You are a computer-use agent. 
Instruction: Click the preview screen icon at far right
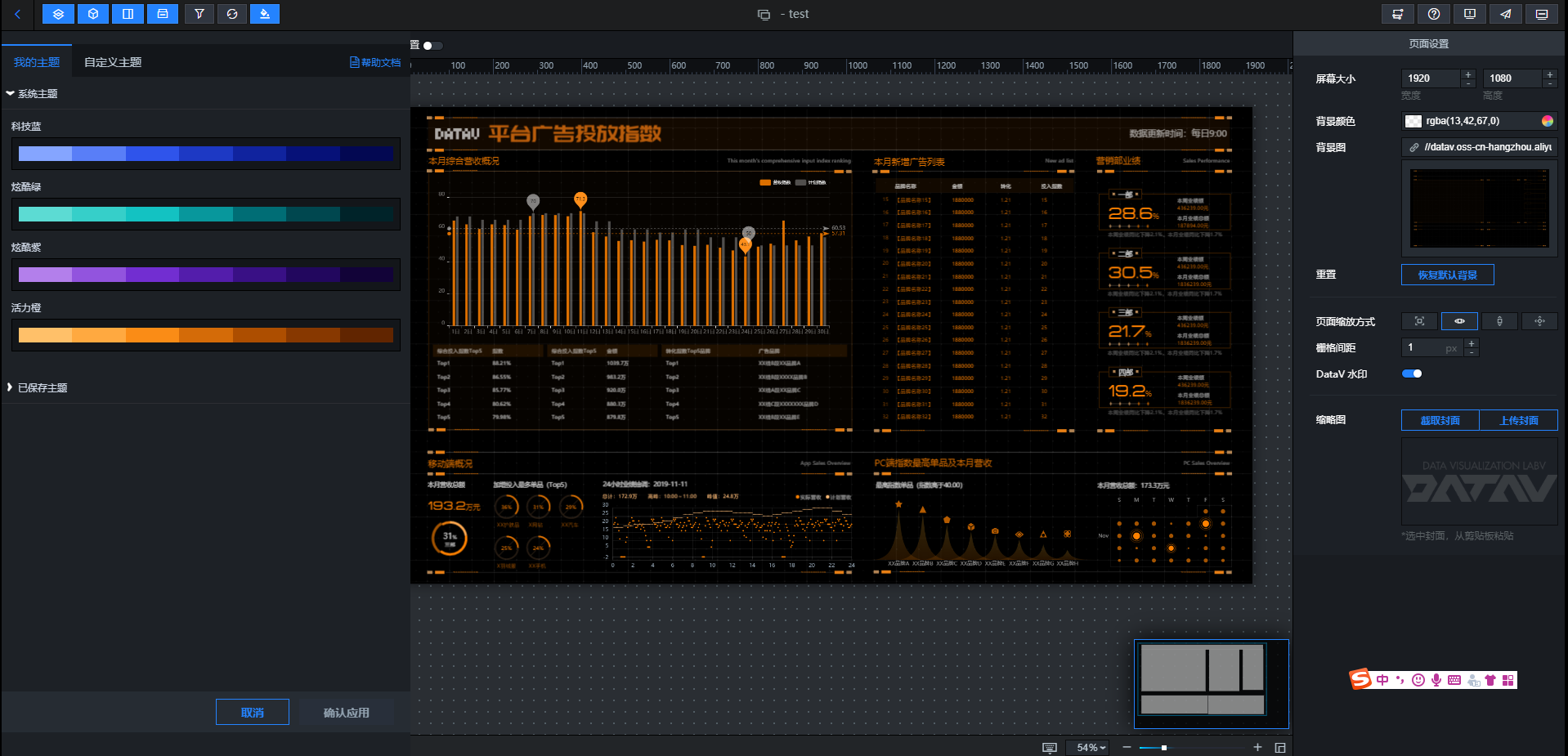coord(1542,14)
